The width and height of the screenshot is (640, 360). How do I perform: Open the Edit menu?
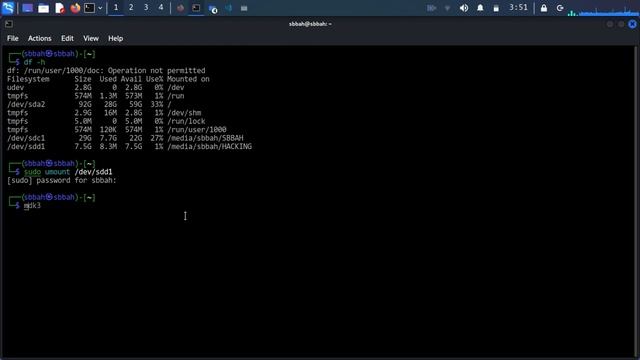coord(67,38)
